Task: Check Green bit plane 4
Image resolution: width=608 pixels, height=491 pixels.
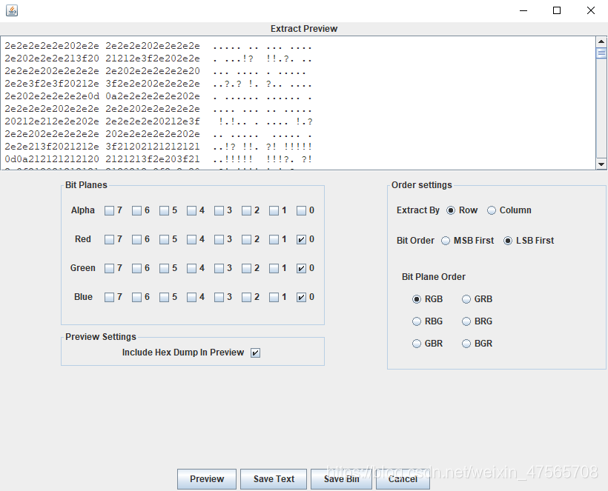Action: [x=192, y=268]
